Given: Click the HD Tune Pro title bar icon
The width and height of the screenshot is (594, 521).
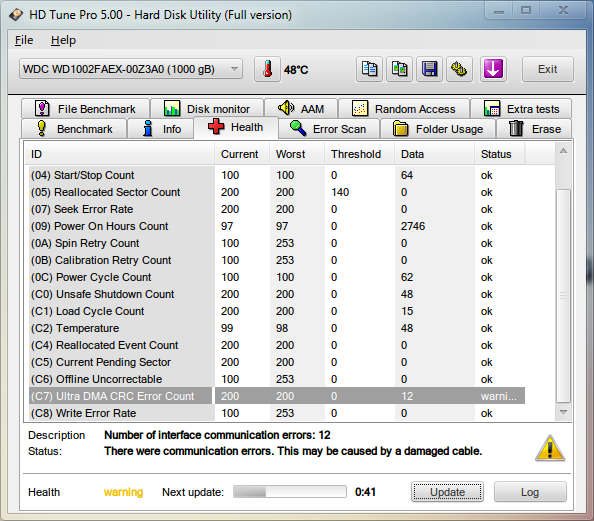Looking at the screenshot, I should [16, 15].
